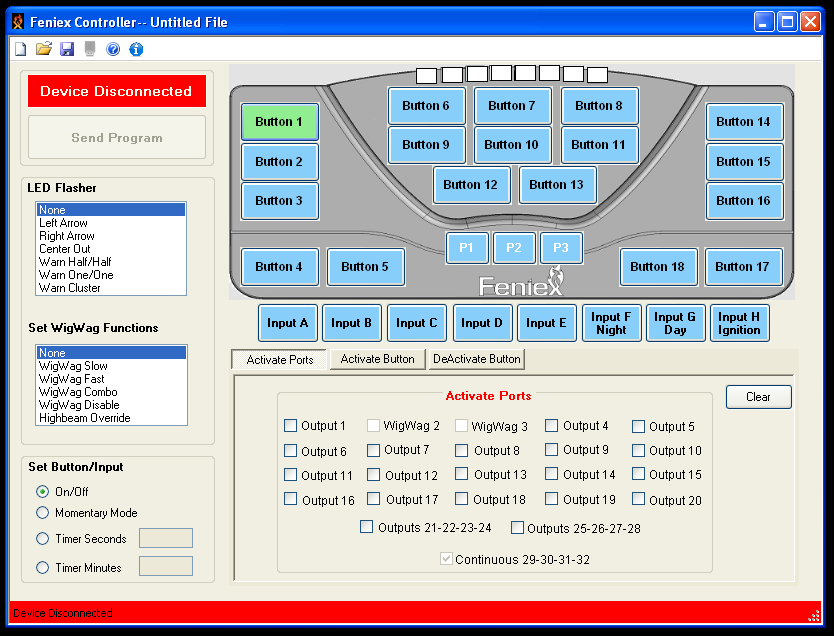Toggle Output 9 checkbox

(552, 450)
